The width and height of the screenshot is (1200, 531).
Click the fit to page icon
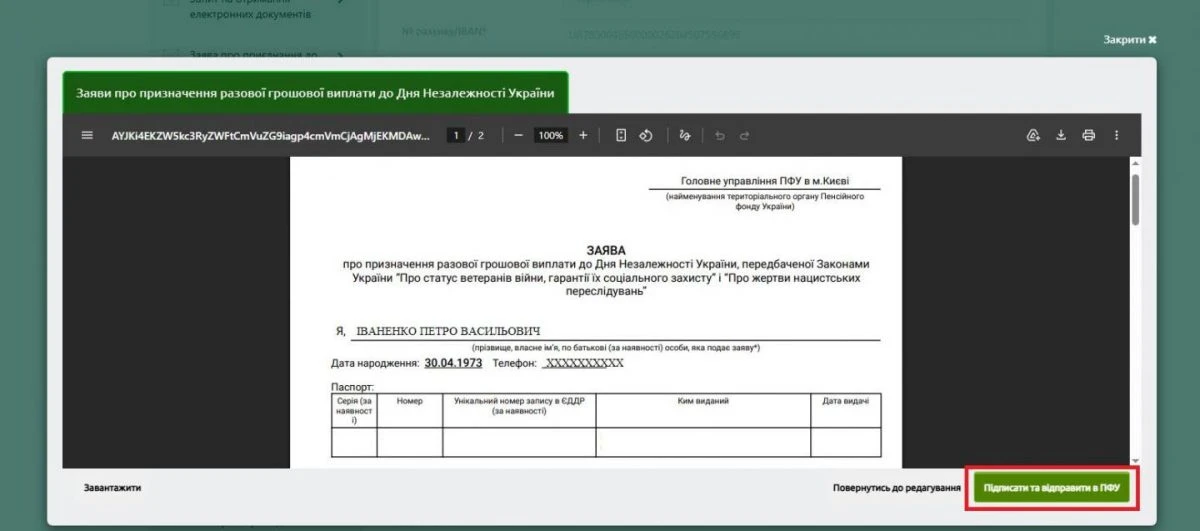click(x=621, y=135)
